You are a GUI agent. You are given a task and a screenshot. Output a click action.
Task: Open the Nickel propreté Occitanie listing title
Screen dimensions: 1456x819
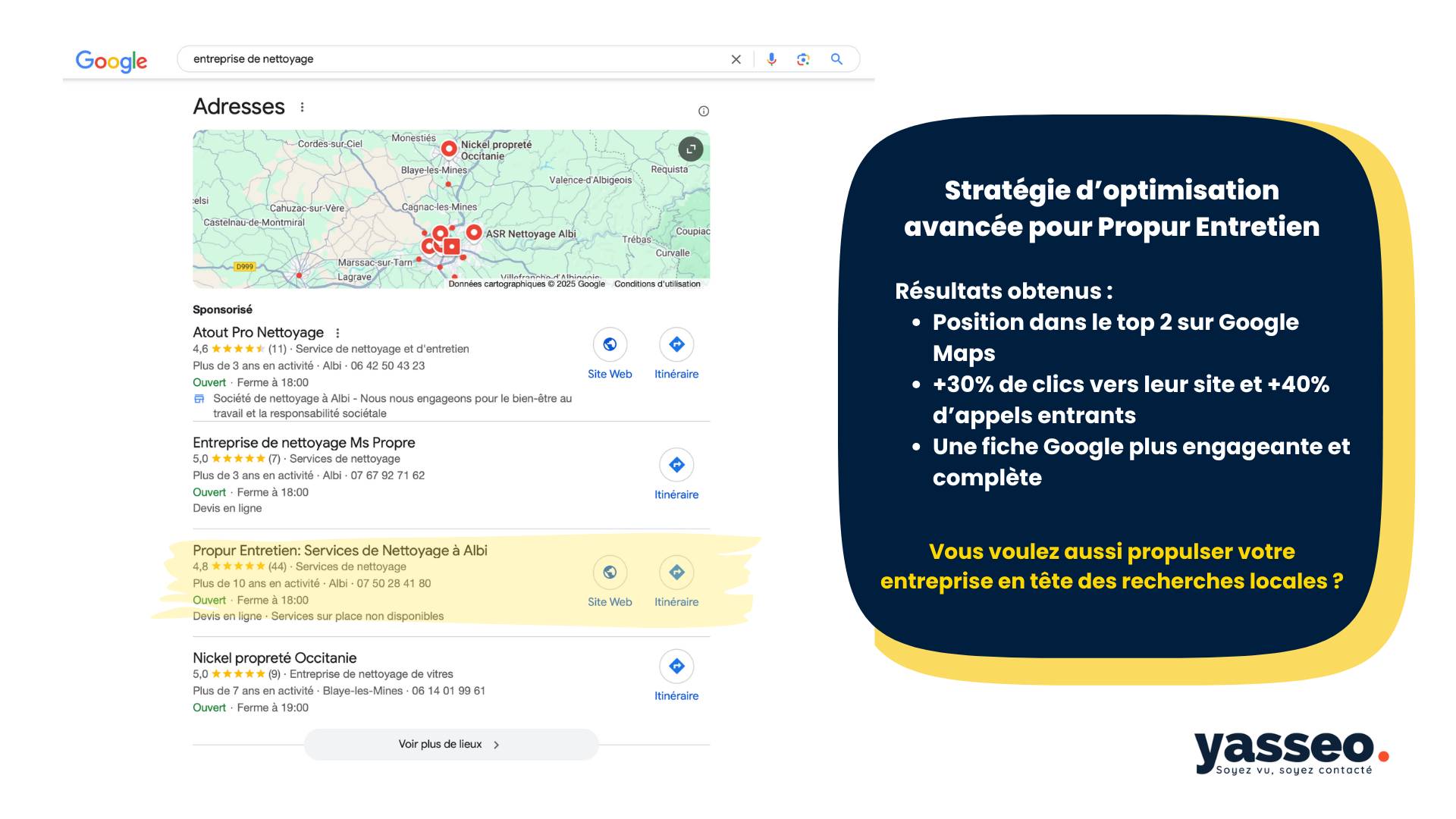[275, 657]
